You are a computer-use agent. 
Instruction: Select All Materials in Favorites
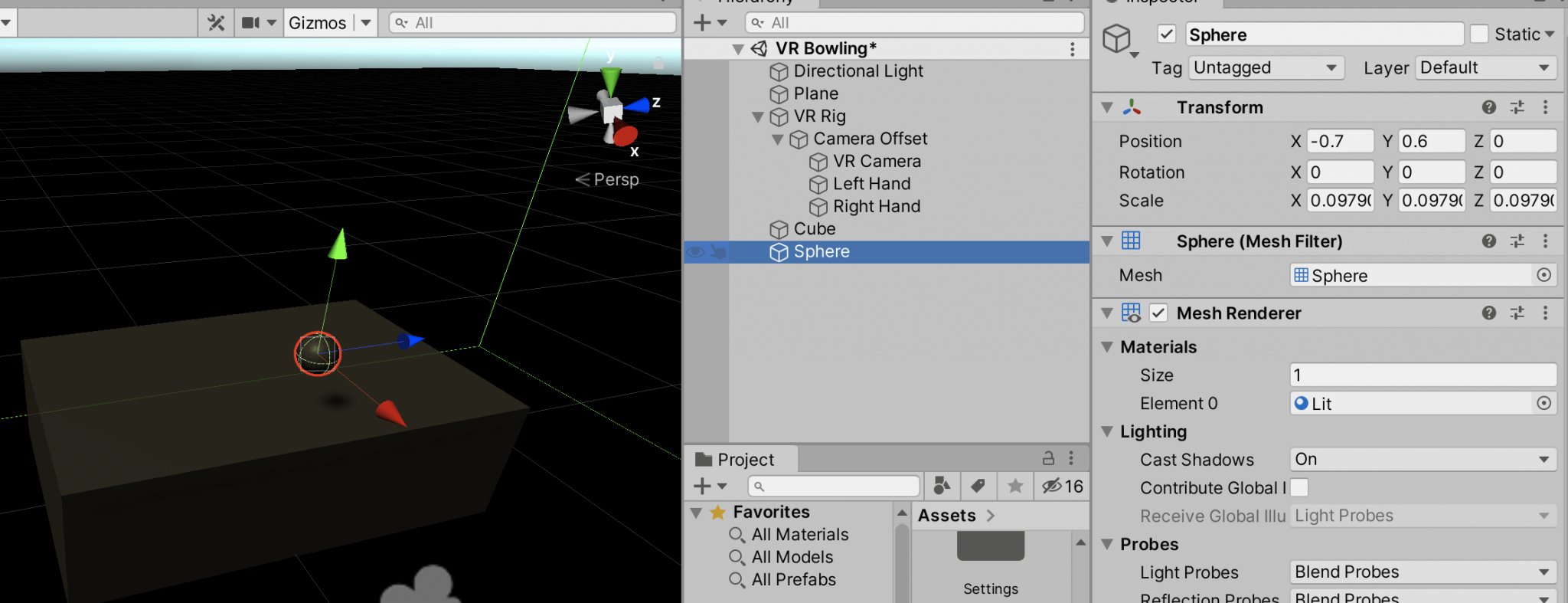pyautogui.click(x=800, y=534)
